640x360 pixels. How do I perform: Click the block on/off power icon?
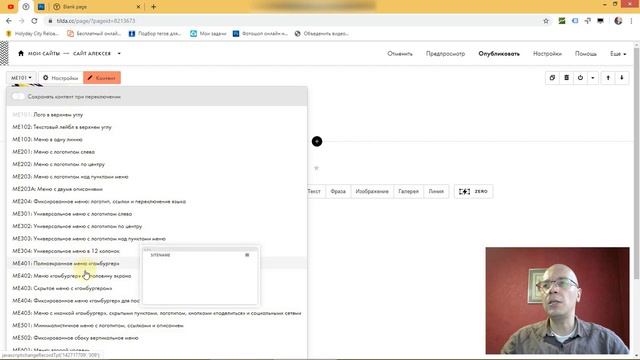click(x=580, y=78)
